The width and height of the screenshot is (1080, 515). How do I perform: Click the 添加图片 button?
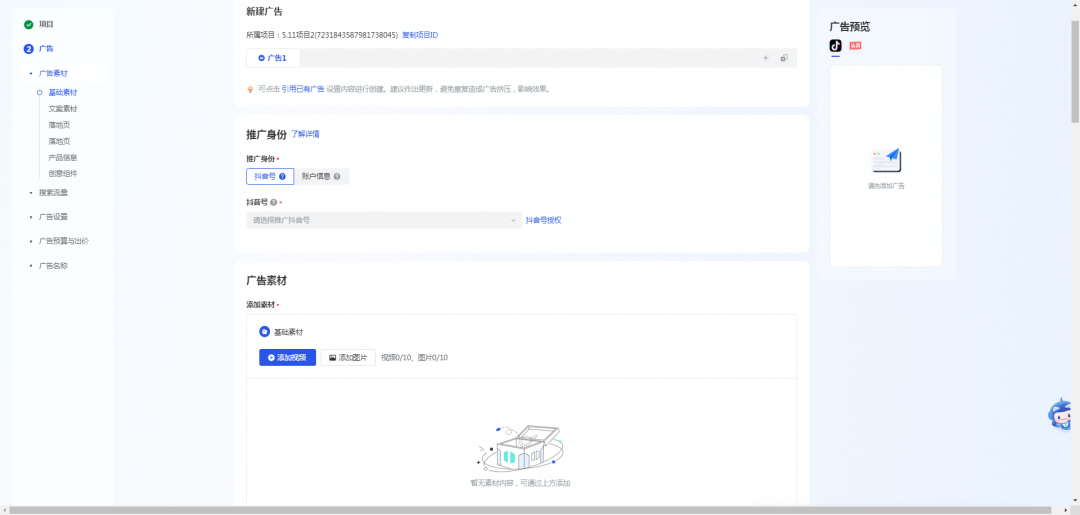348,357
